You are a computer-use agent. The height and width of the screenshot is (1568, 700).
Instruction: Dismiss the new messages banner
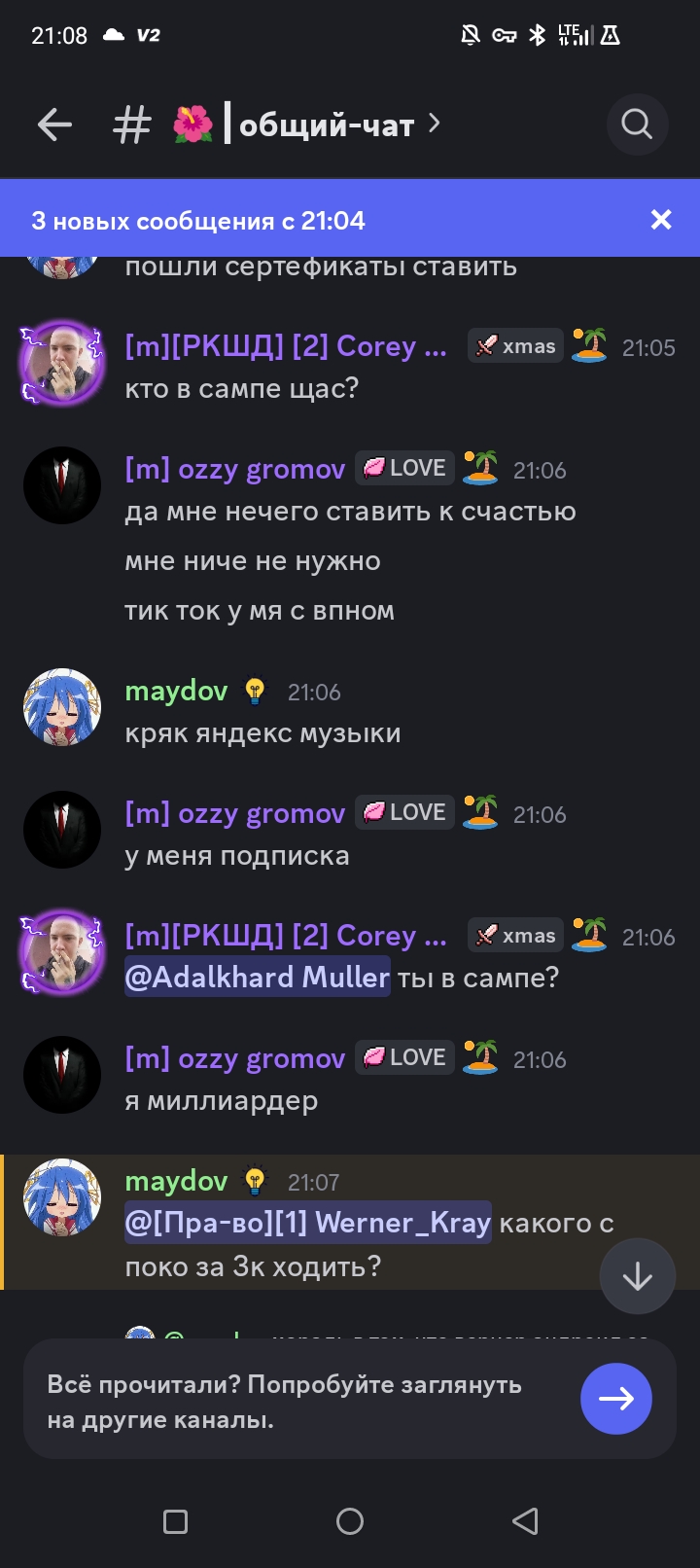(x=661, y=220)
